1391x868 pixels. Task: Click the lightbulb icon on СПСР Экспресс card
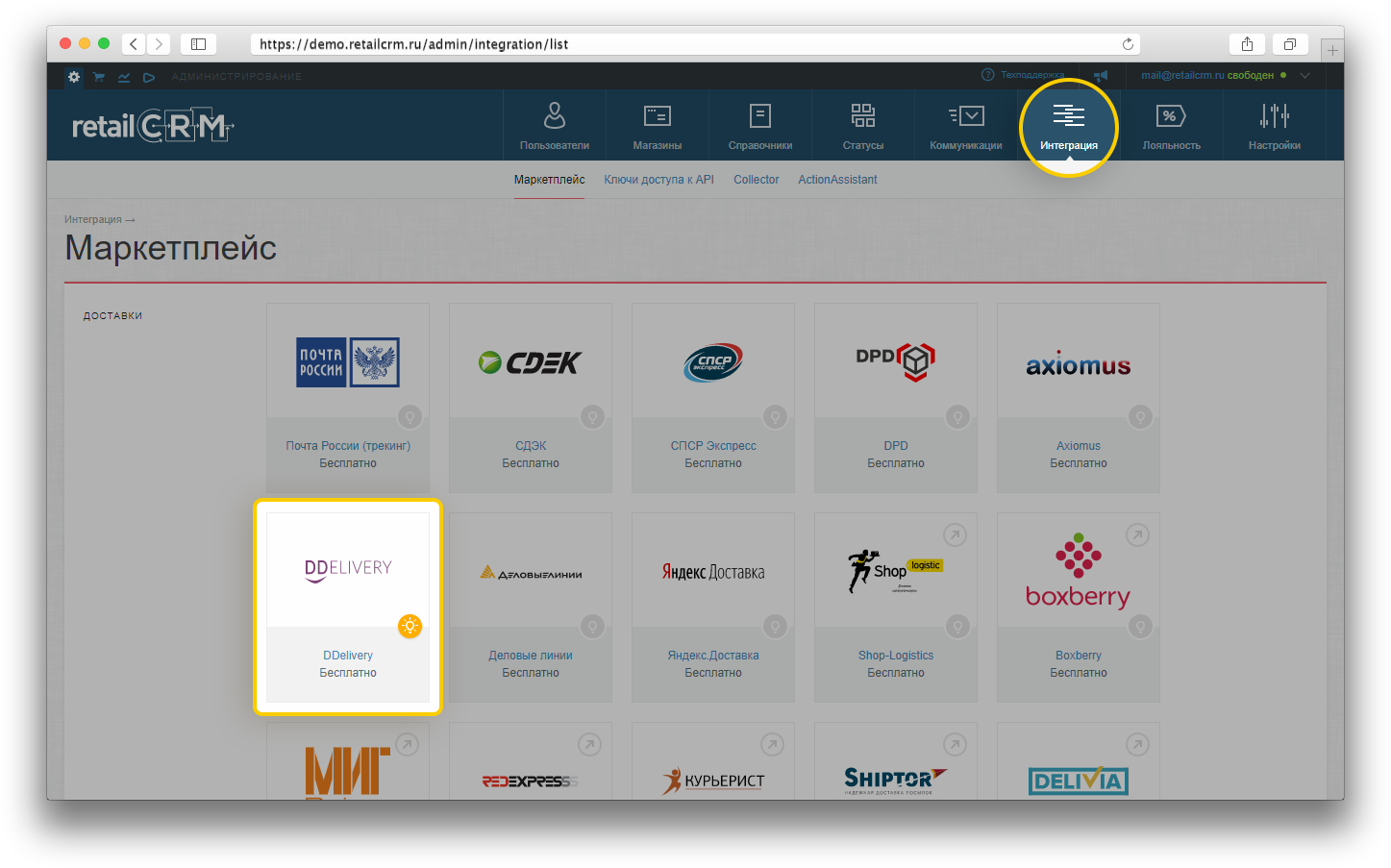776,417
